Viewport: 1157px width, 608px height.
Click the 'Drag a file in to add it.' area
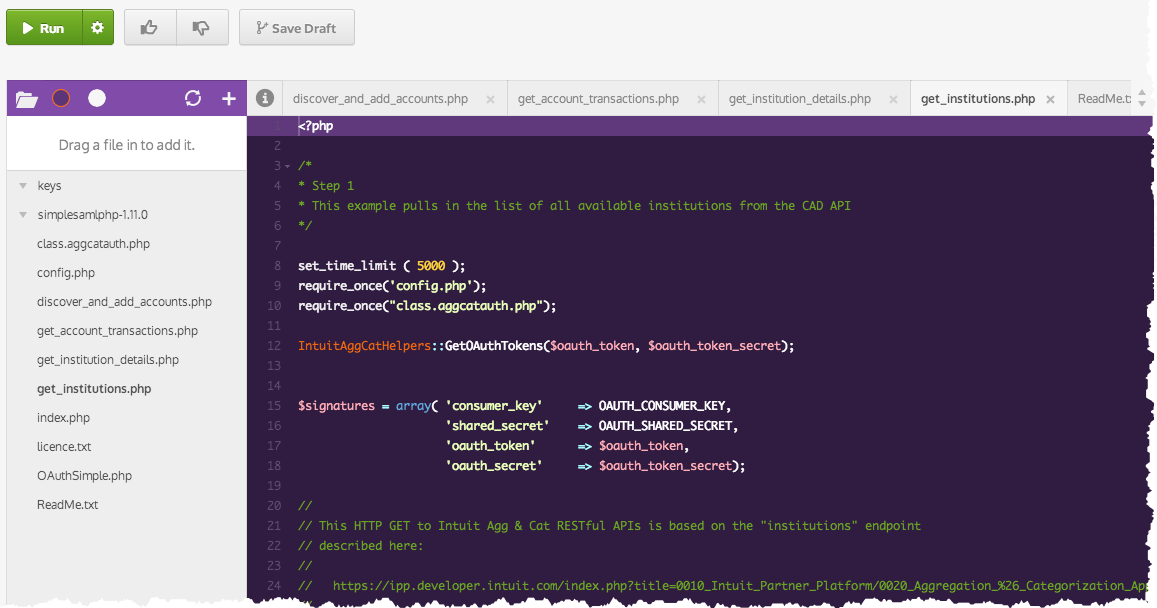click(x=126, y=145)
